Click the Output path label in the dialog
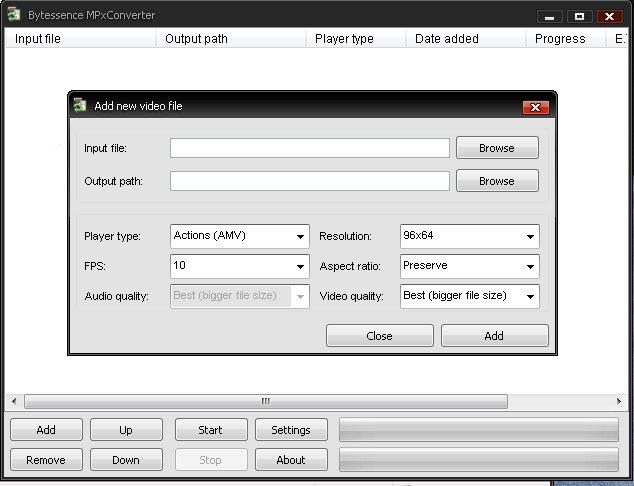The image size is (634, 486). coord(113,181)
